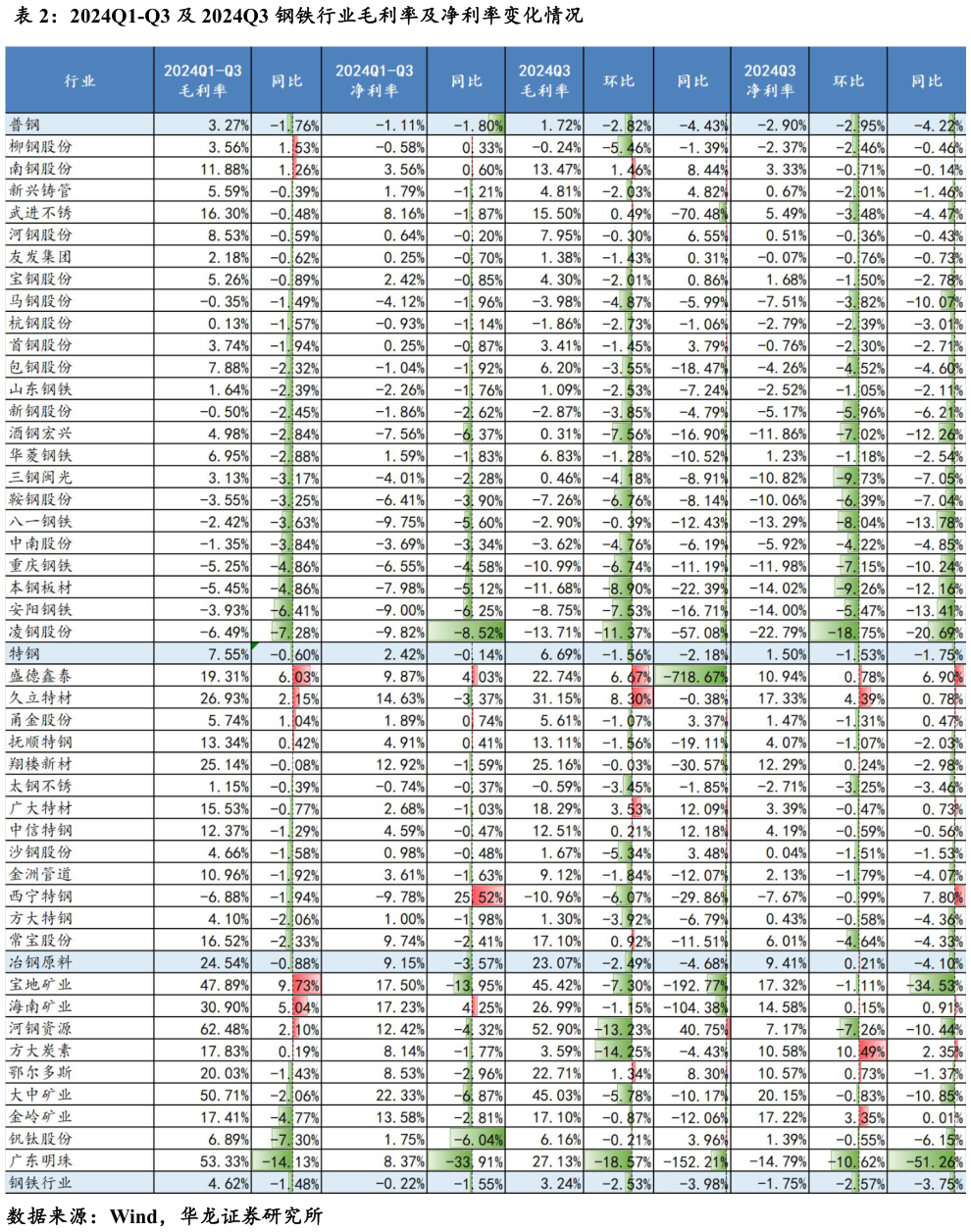Select the 新兴铸管 row label
The height and width of the screenshot is (1232, 971).
(x=40, y=191)
